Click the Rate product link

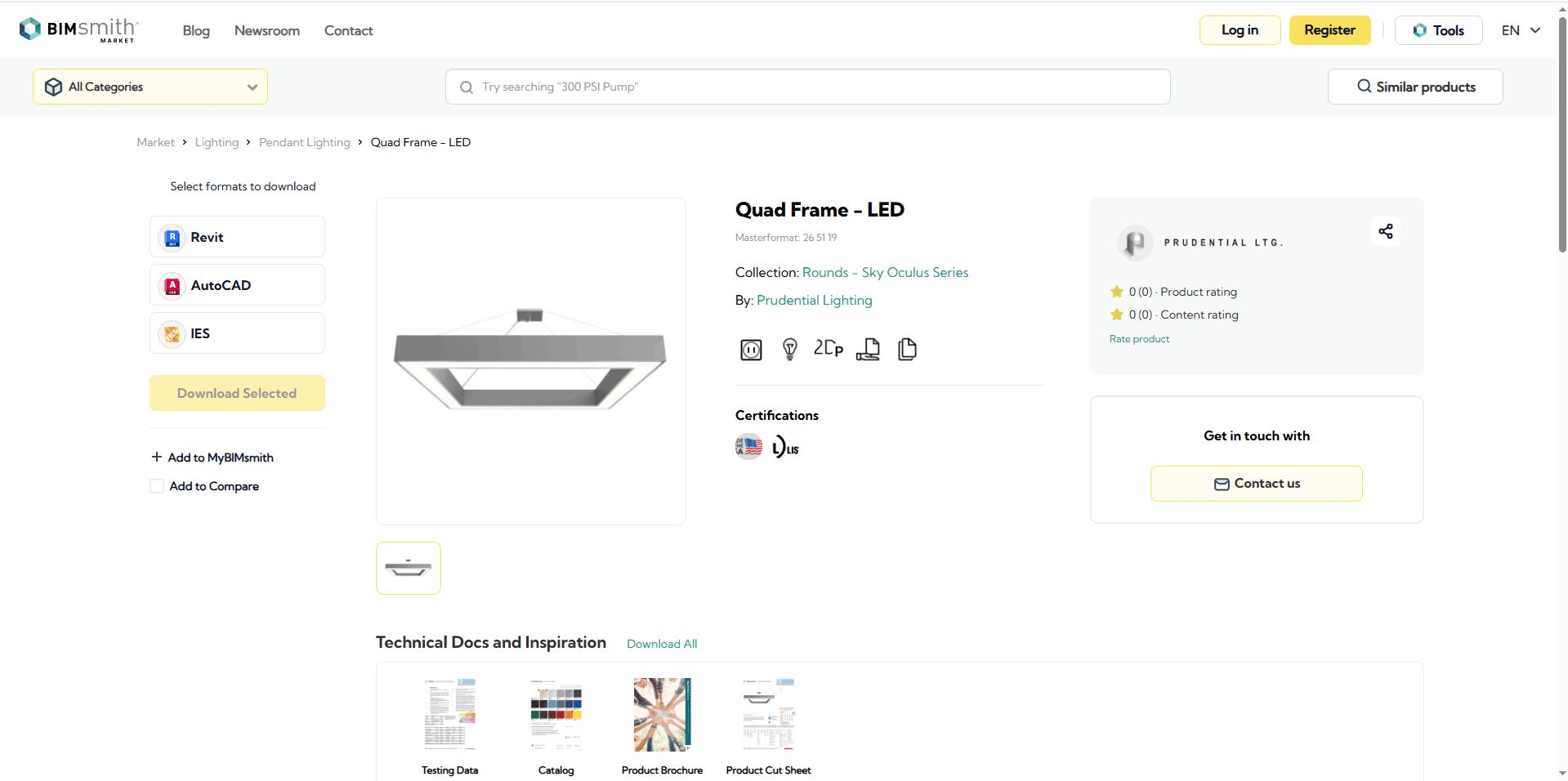[1138, 337]
